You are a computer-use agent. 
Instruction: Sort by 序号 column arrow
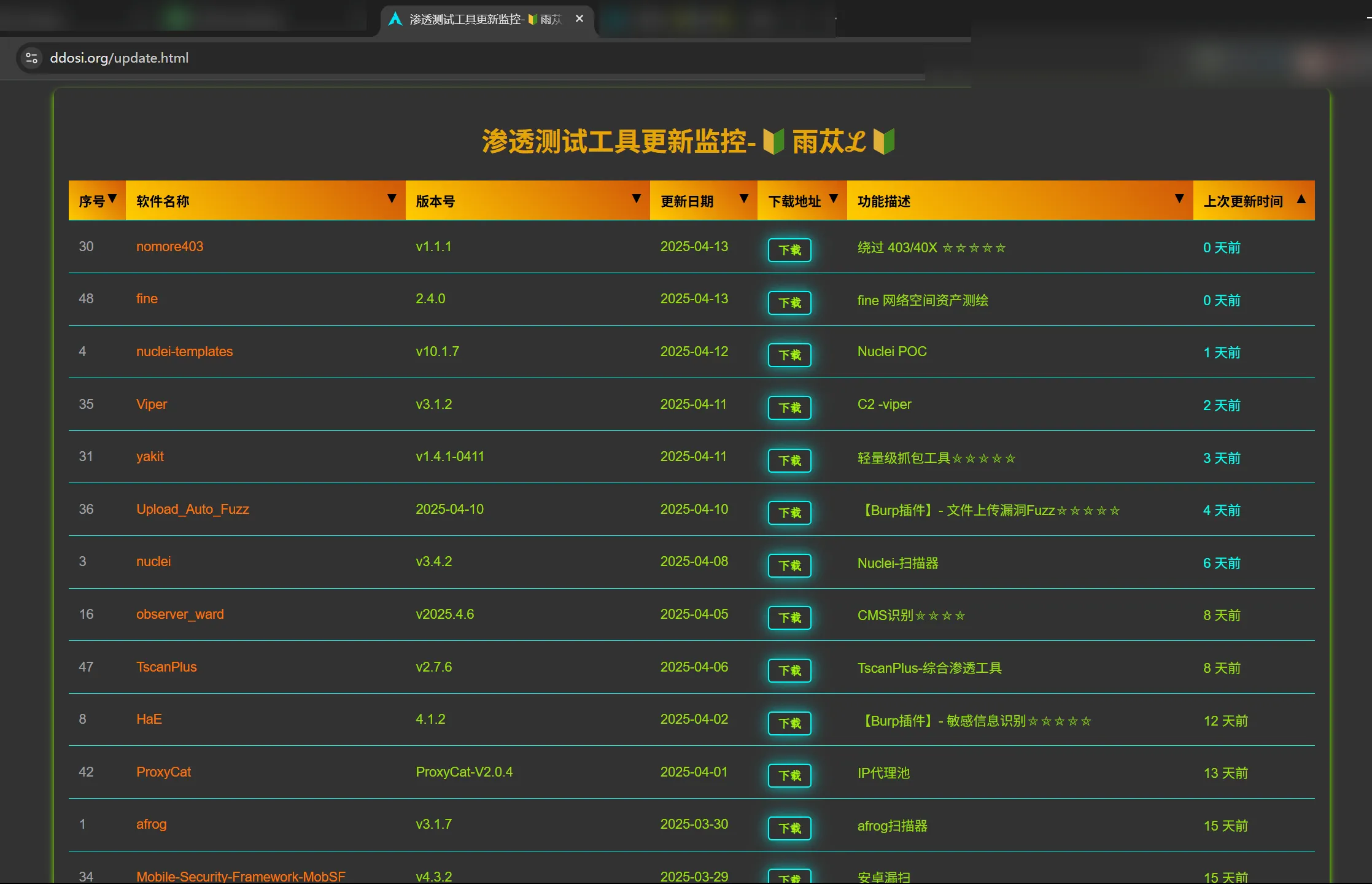[x=112, y=199]
